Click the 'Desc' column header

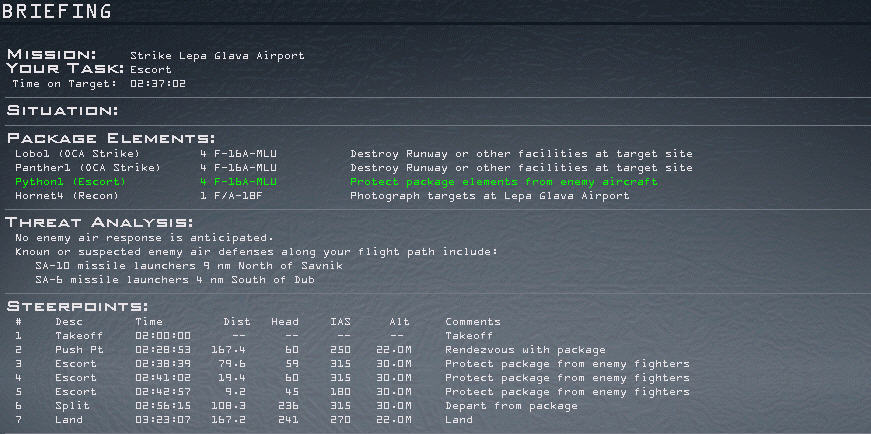click(69, 322)
